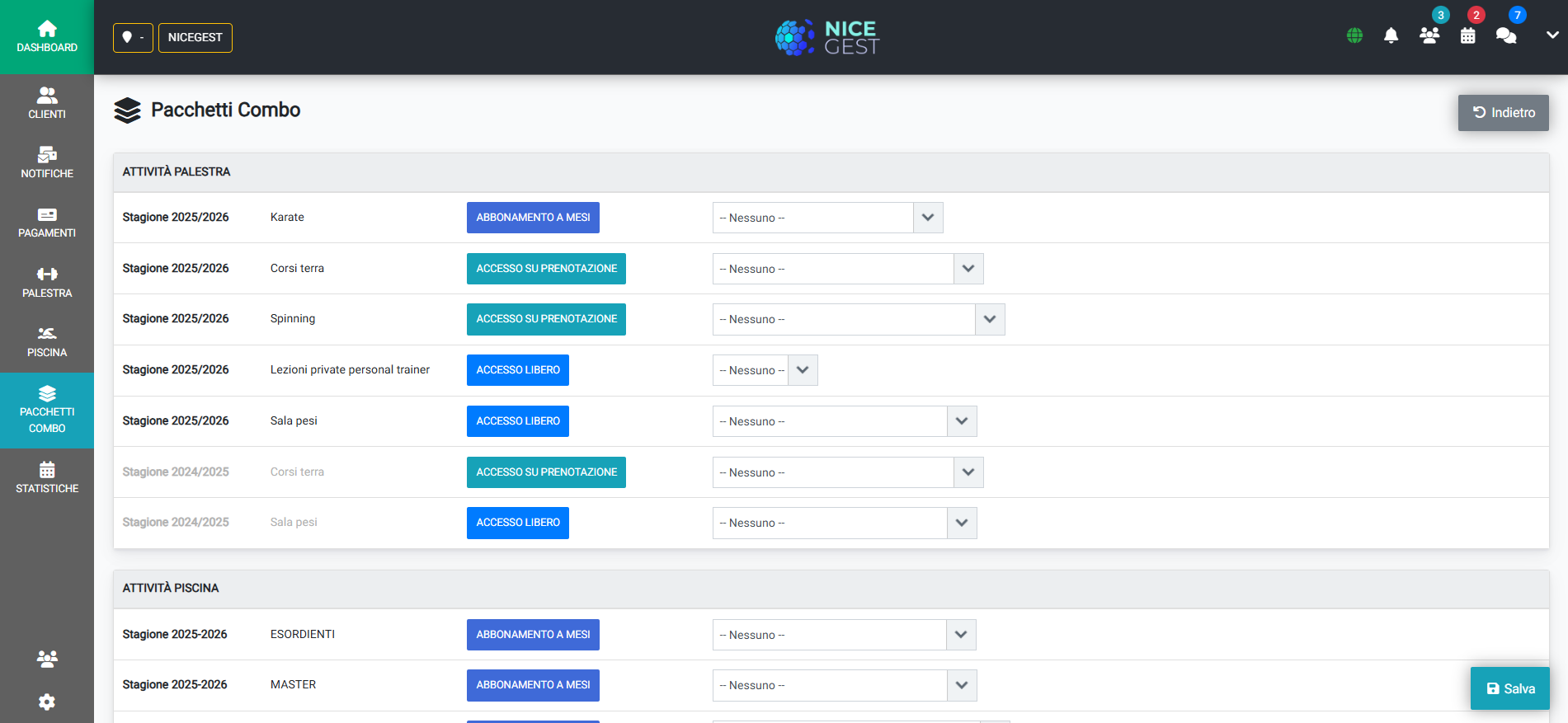Image resolution: width=1568 pixels, height=723 pixels.
Task: Open the calendar icon with badge 2
Action: click(1467, 35)
